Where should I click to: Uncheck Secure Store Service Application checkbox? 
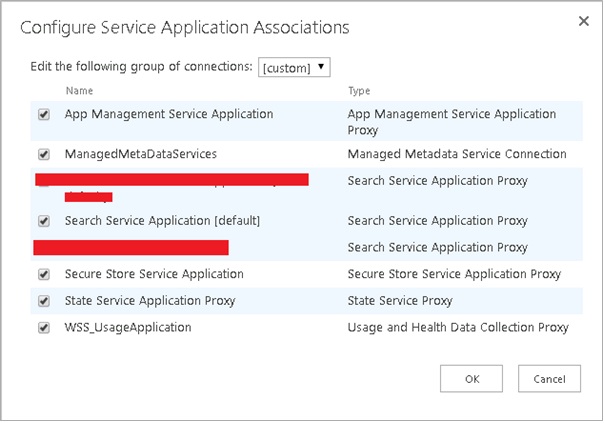44,274
